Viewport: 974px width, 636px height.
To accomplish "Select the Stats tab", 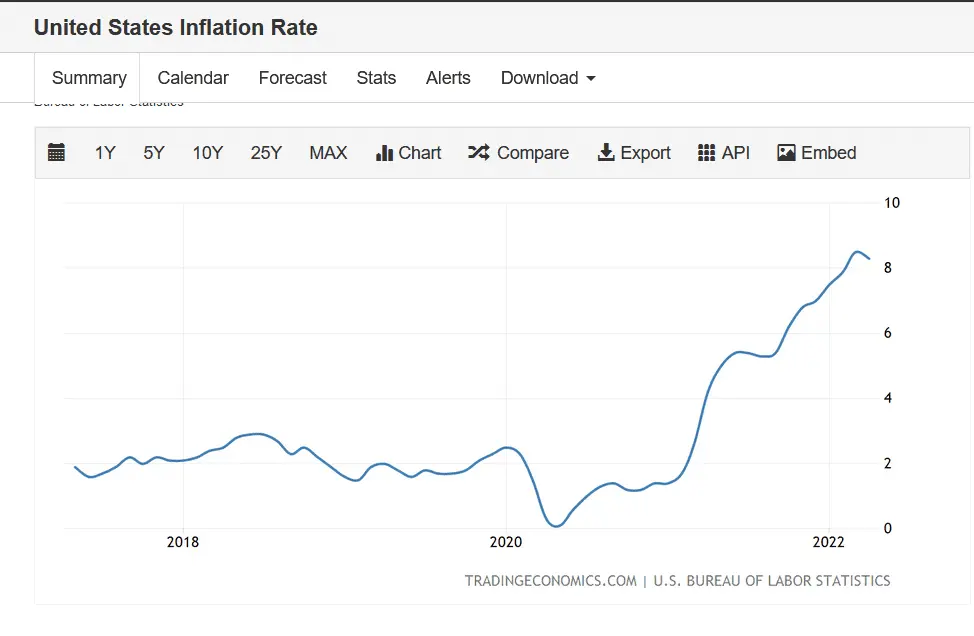I will click(376, 78).
